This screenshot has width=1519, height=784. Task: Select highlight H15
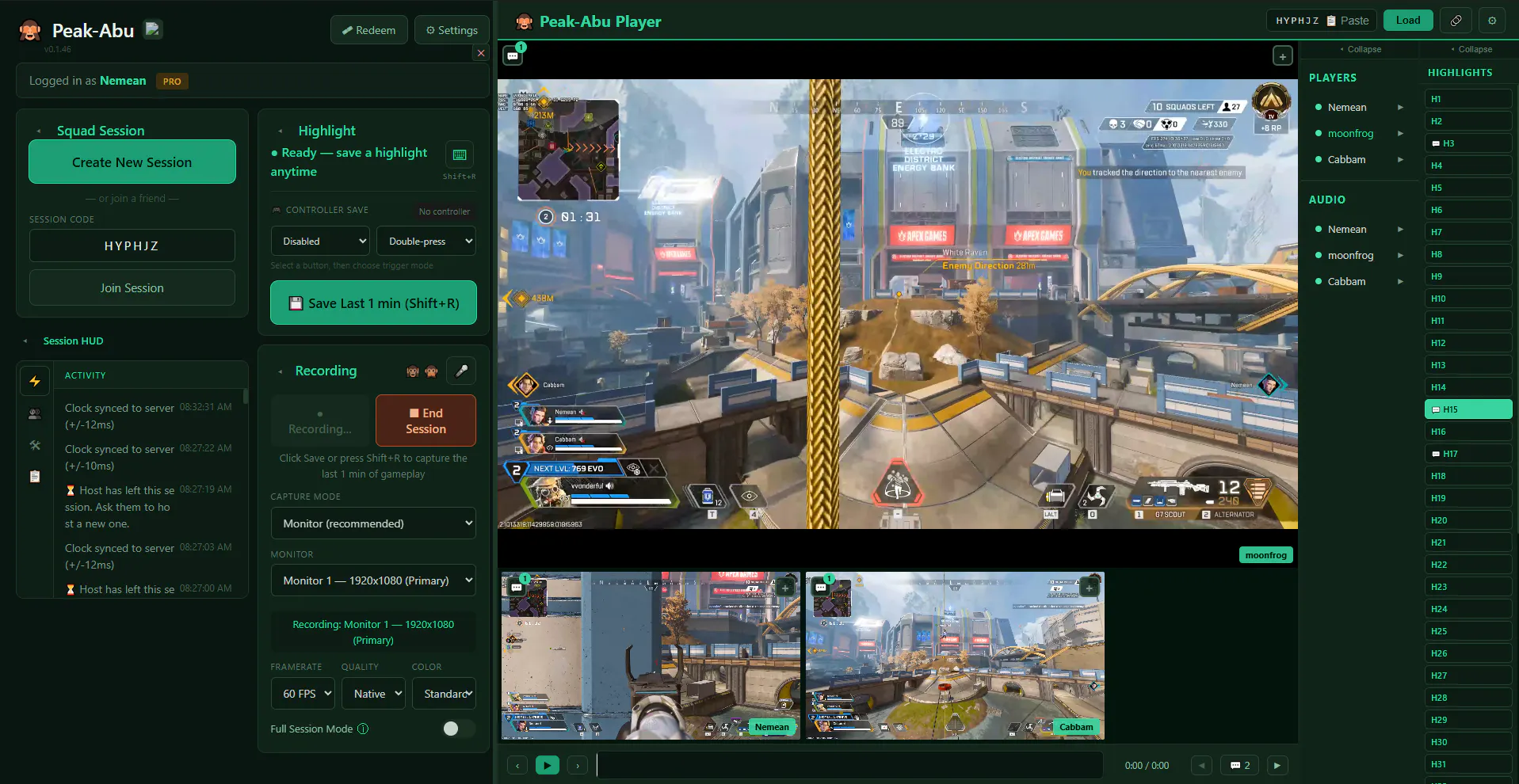(1468, 409)
